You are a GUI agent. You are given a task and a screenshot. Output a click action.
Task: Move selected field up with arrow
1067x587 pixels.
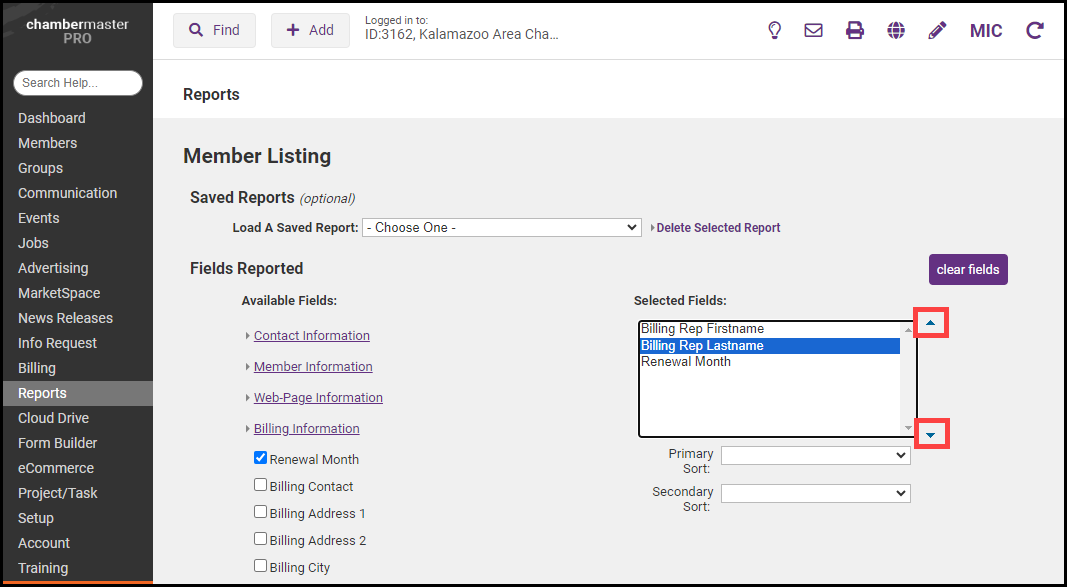pyautogui.click(x=931, y=323)
